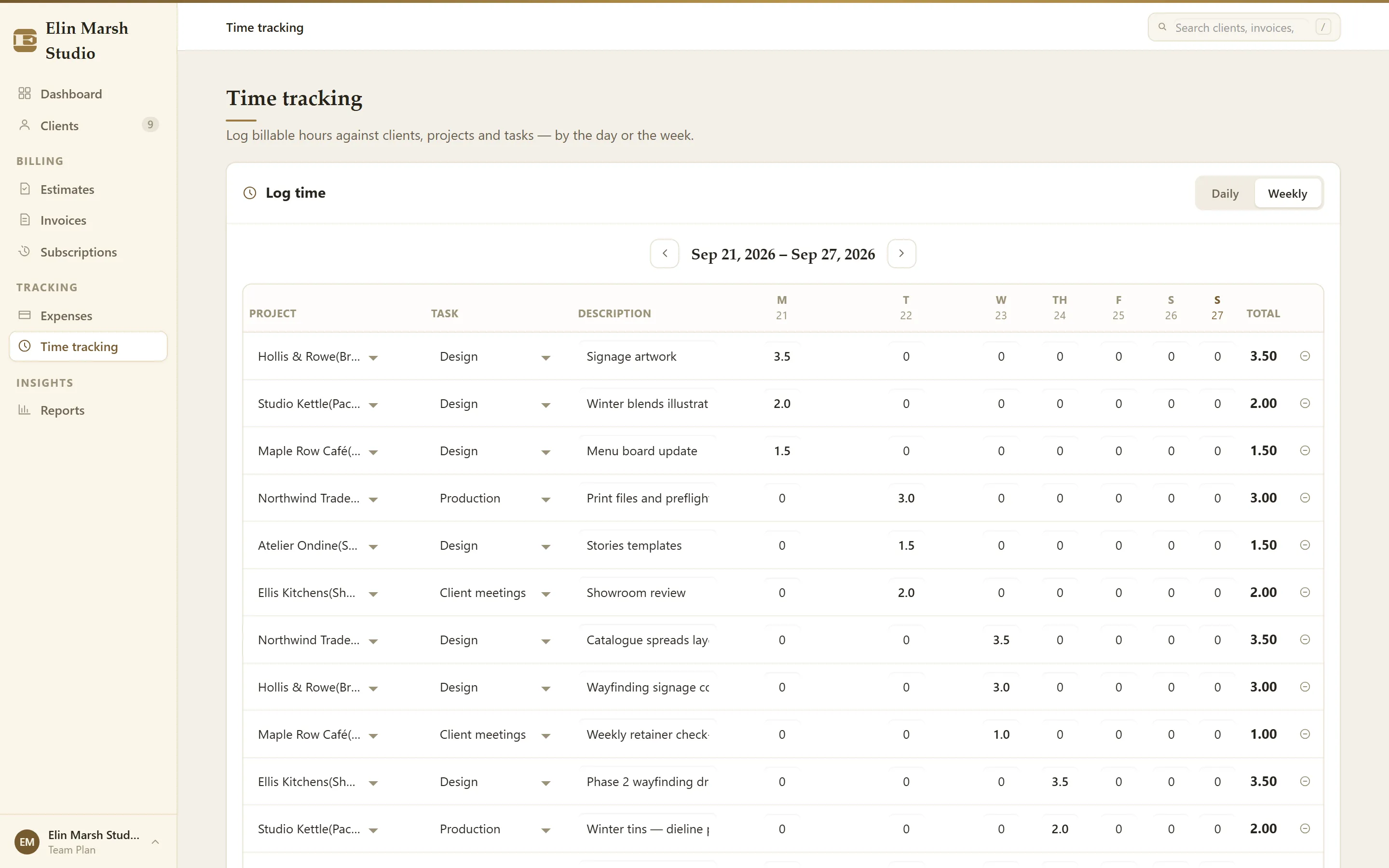
Task: Edit Thursday hours 3.5 for Phase 2 wayfinding
Action: point(1060,782)
